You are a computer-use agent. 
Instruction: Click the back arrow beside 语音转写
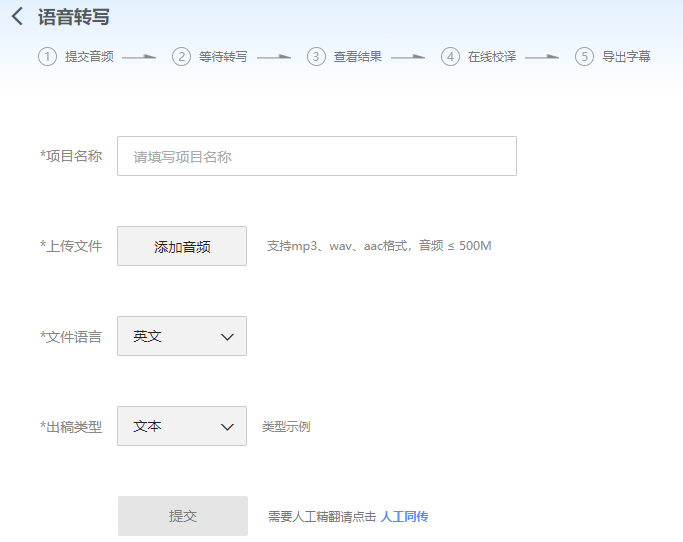(x=17, y=17)
